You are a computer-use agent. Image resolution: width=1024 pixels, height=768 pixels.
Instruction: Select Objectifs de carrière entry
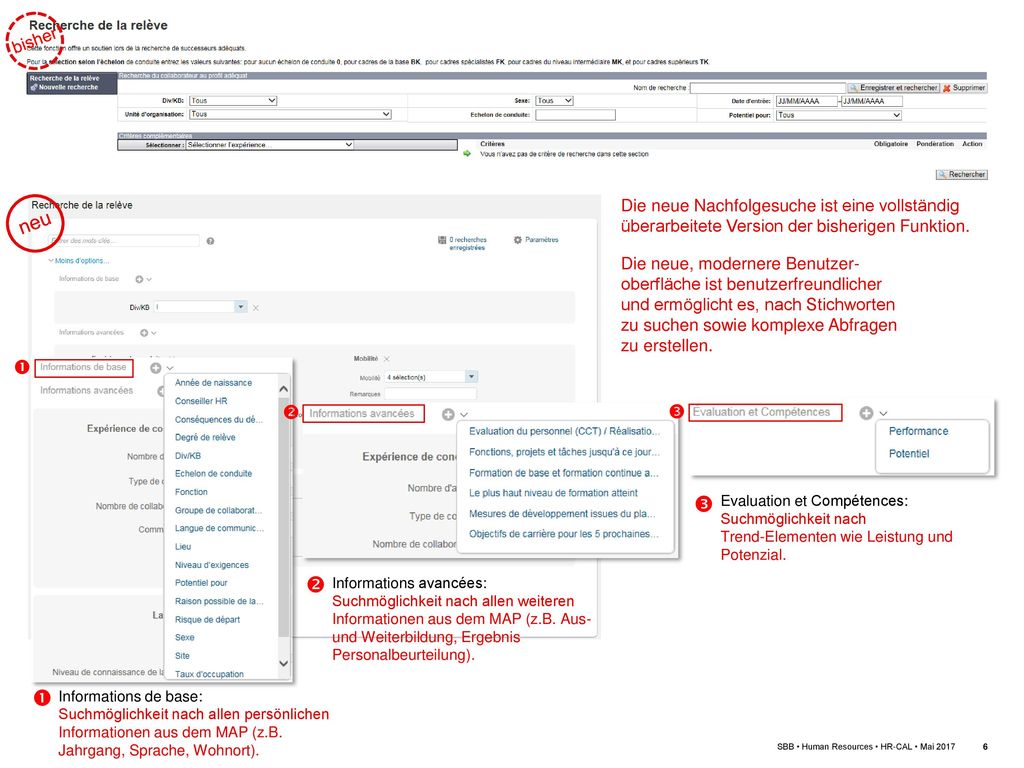click(564, 534)
